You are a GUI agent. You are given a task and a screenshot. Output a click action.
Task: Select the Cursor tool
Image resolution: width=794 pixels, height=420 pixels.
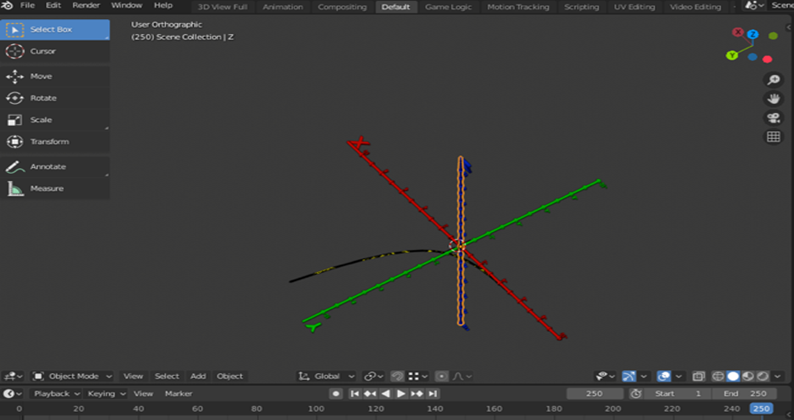point(42,51)
